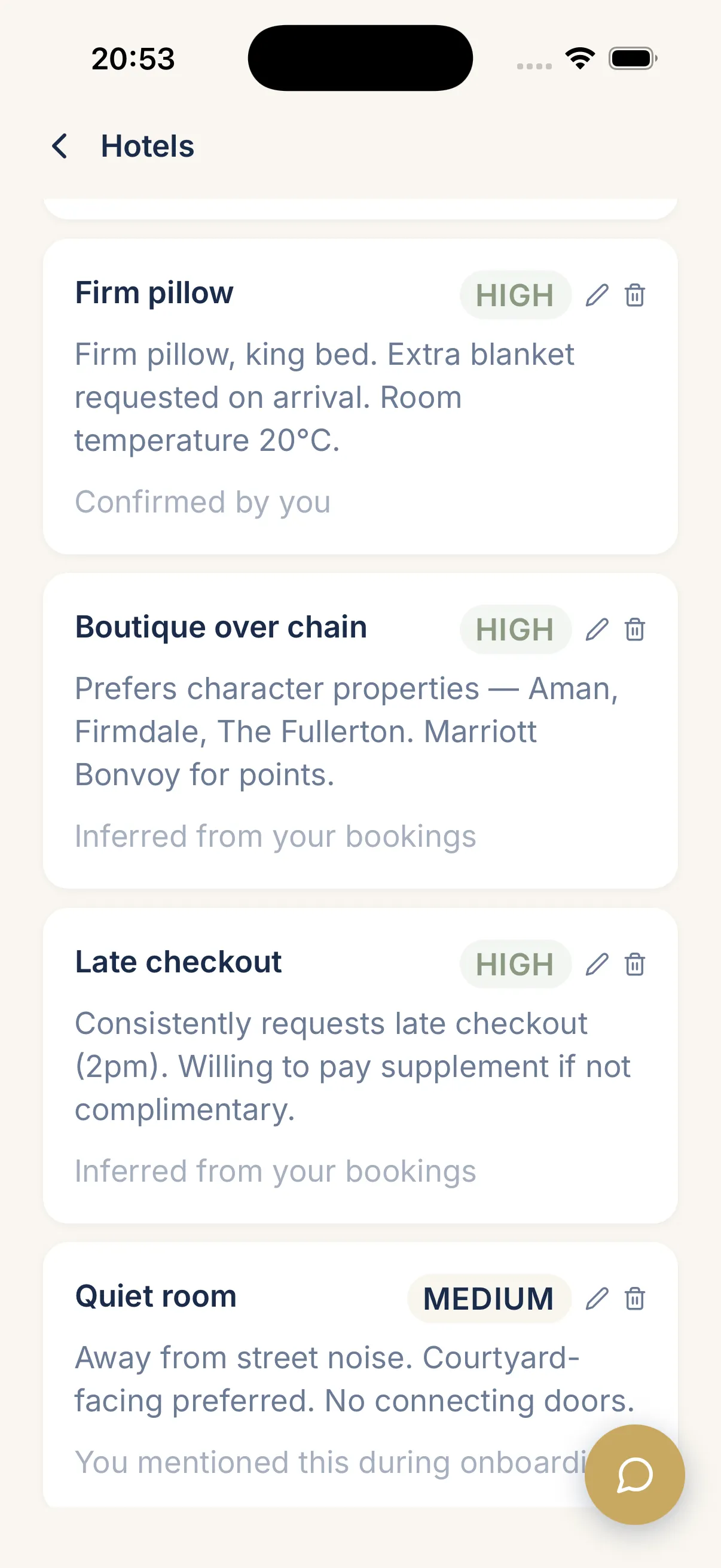Edit the Firm pillow preference
The width and height of the screenshot is (721, 1568).
597,295
